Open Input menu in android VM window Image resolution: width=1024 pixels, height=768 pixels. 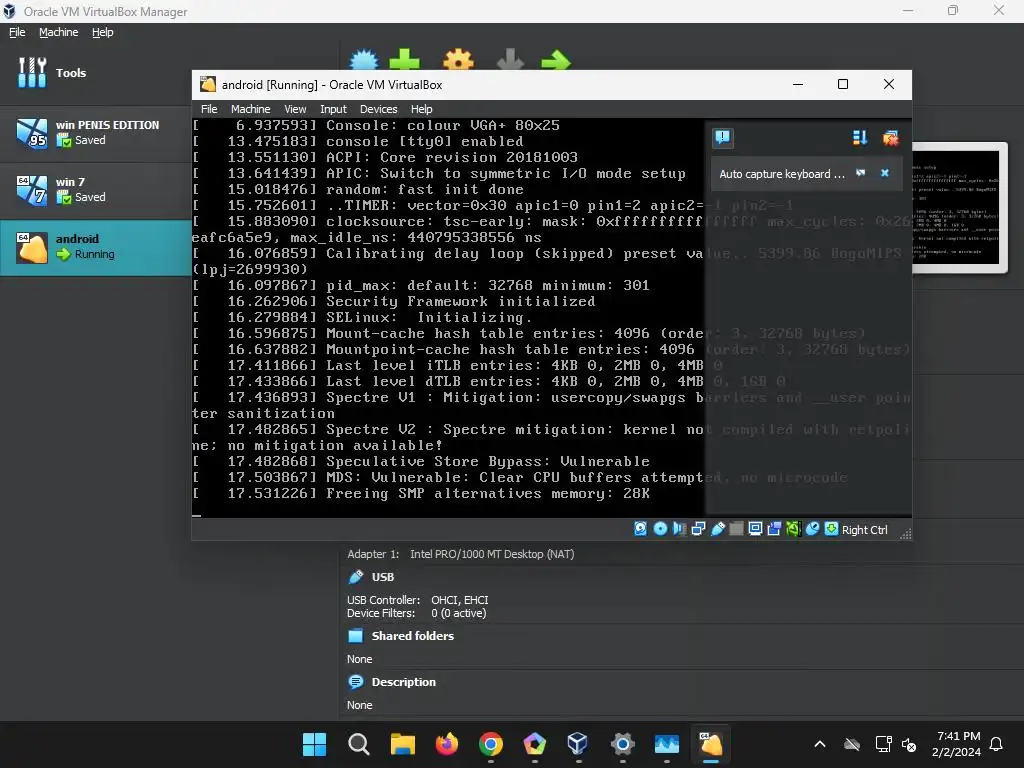point(333,109)
